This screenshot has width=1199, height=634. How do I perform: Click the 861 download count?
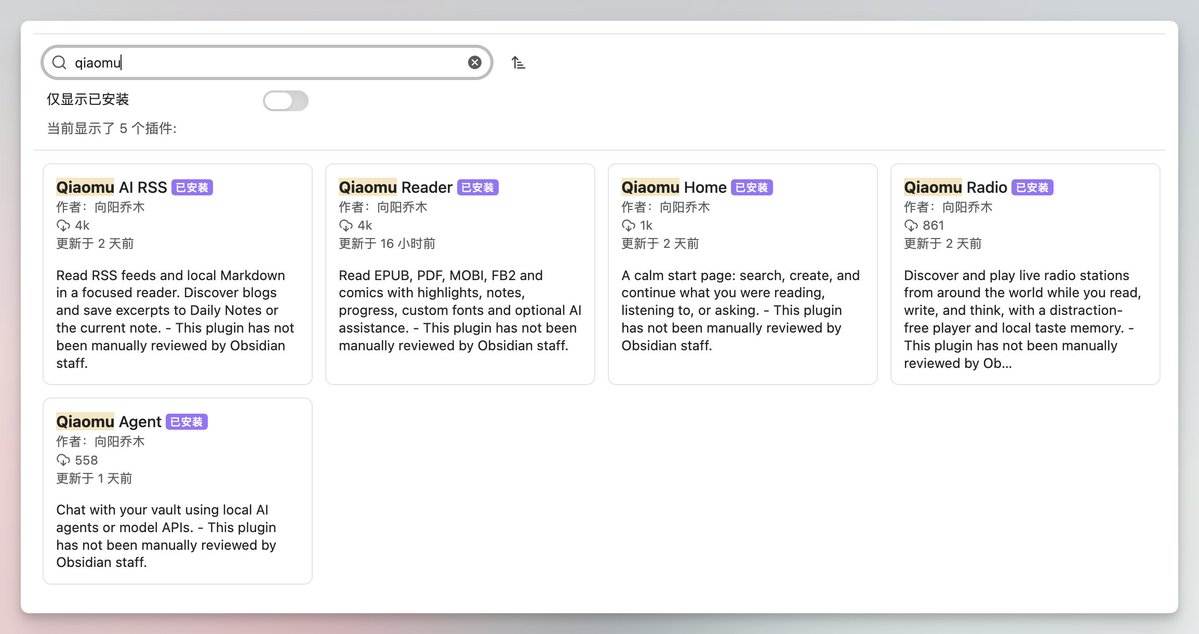coord(934,226)
